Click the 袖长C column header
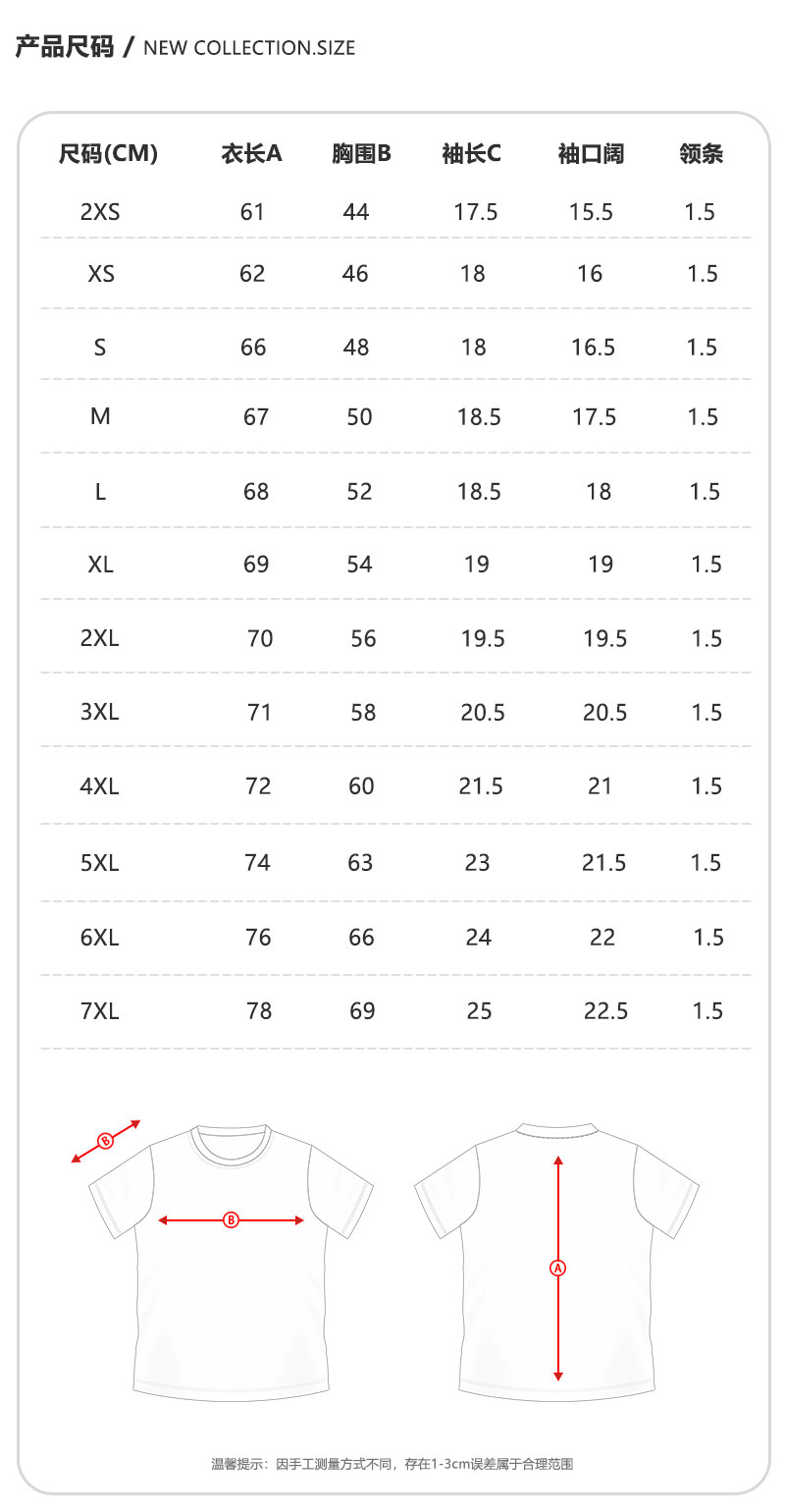785x1512 pixels. point(472,153)
